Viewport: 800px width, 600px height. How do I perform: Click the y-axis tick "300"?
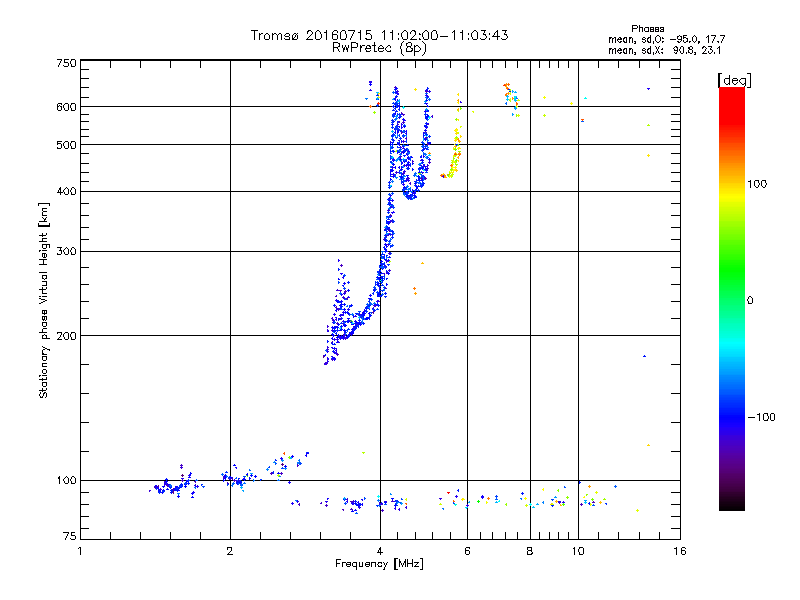coord(67,252)
